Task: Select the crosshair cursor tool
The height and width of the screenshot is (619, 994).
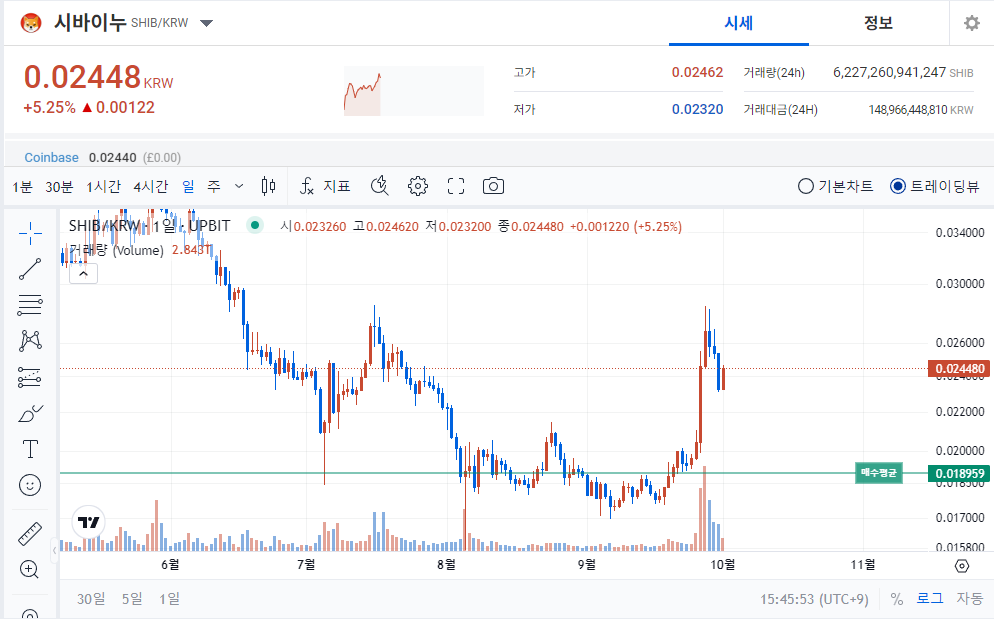Action: (30, 233)
